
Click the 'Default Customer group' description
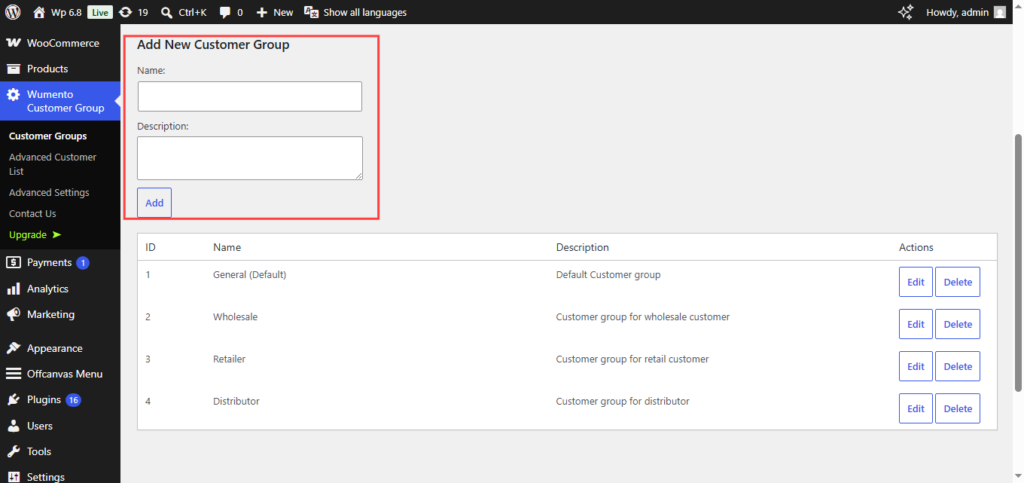point(608,275)
